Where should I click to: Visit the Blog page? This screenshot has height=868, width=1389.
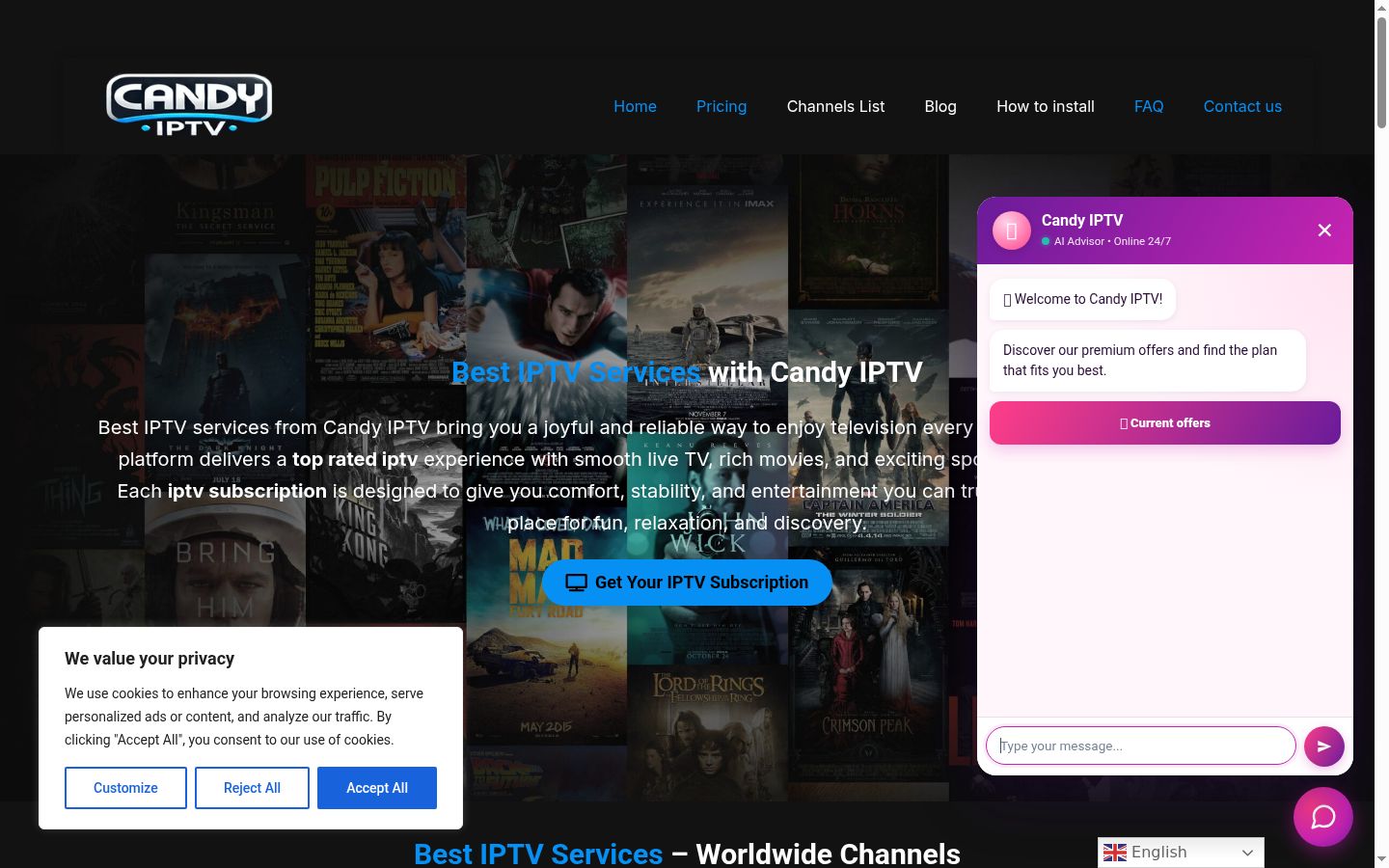[940, 106]
